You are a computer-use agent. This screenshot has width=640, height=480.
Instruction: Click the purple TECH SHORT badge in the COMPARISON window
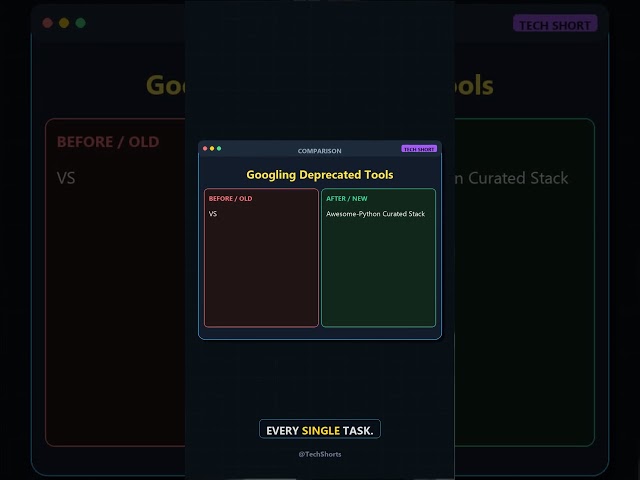pyautogui.click(x=419, y=149)
